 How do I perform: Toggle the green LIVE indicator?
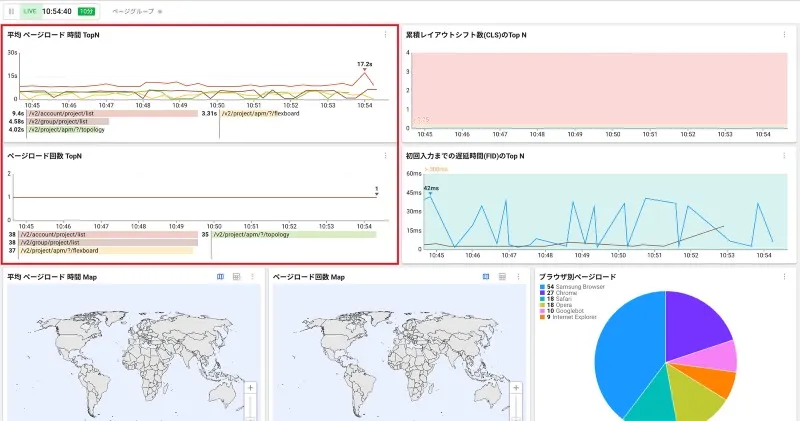30,11
